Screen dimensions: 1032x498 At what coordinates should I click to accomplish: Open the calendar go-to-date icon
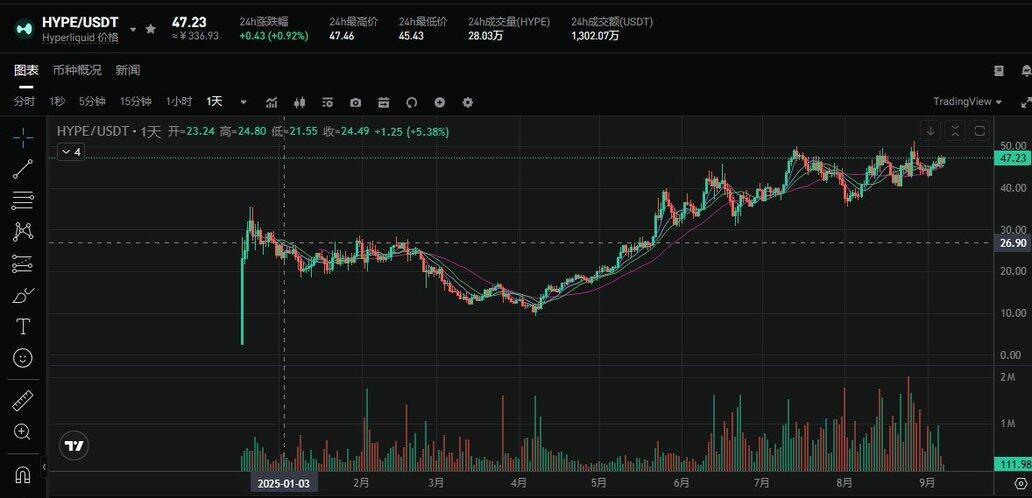tap(384, 102)
